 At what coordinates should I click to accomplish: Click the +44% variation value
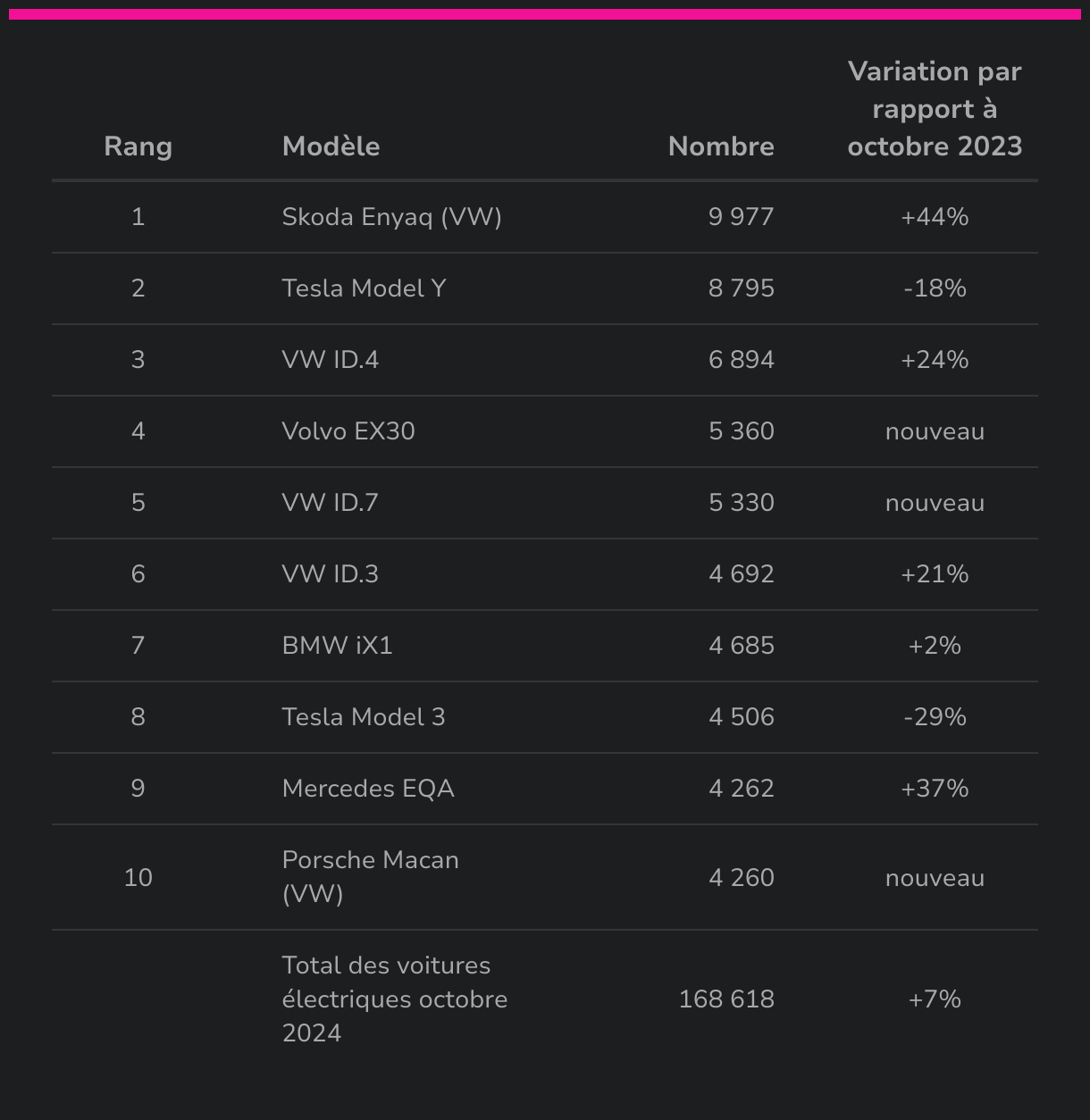click(x=935, y=217)
